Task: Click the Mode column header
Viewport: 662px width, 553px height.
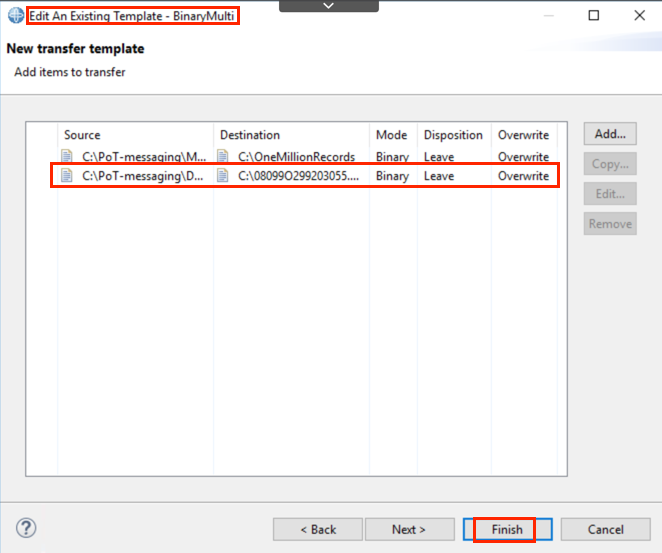Action: click(393, 135)
